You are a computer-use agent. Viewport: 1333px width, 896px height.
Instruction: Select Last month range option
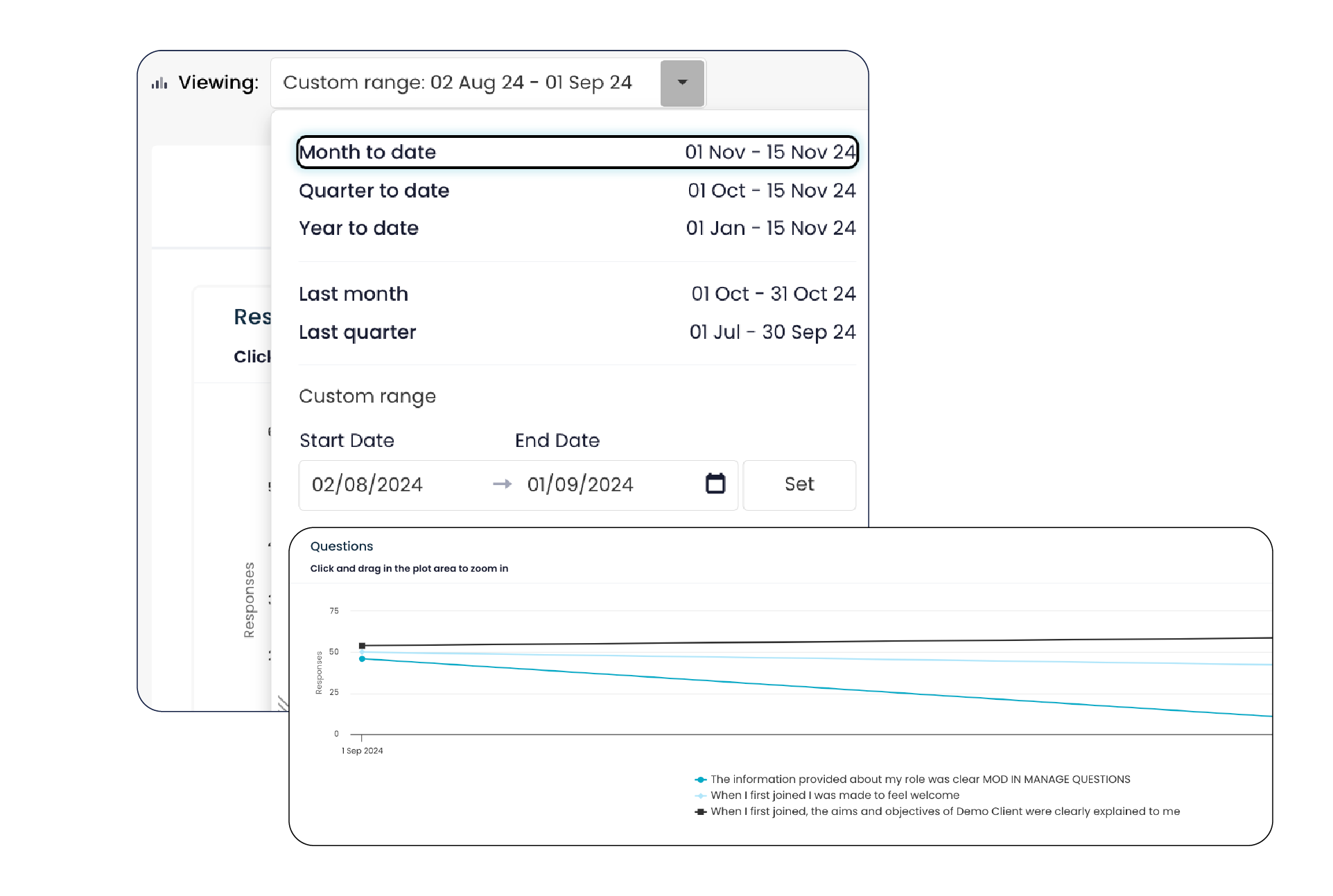pyautogui.click(x=577, y=294)
